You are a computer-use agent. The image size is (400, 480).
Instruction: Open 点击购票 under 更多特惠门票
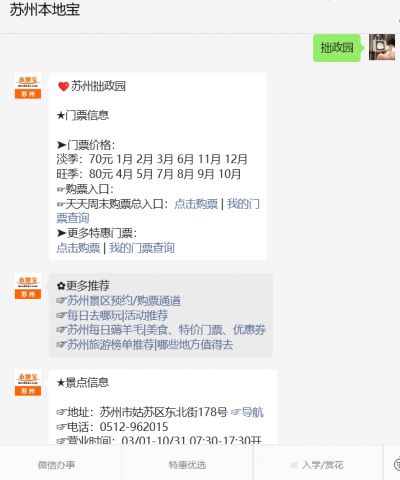pos(78,248)
